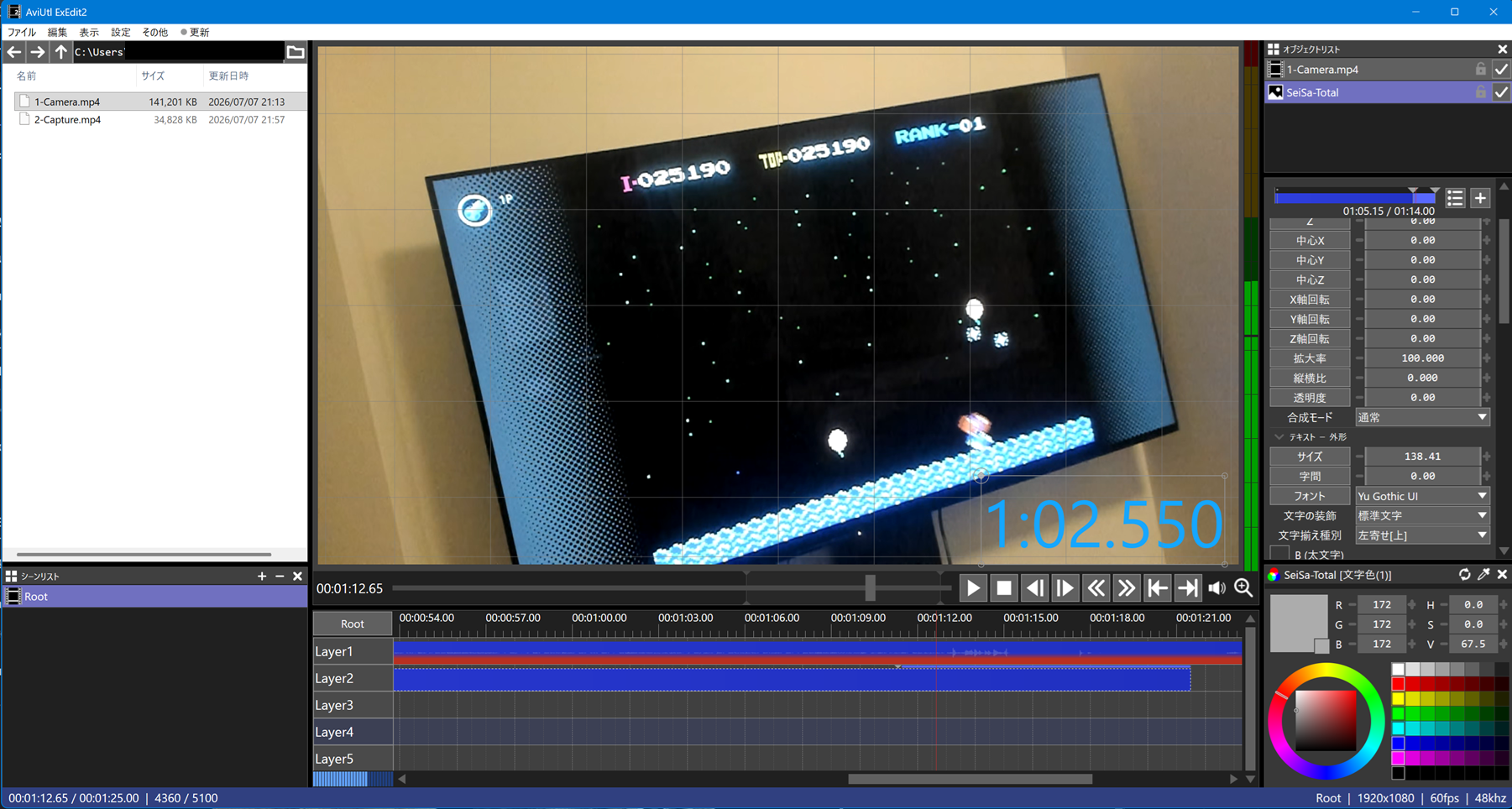
Task: Jump to the end of the project
Action: (1187, 588)
